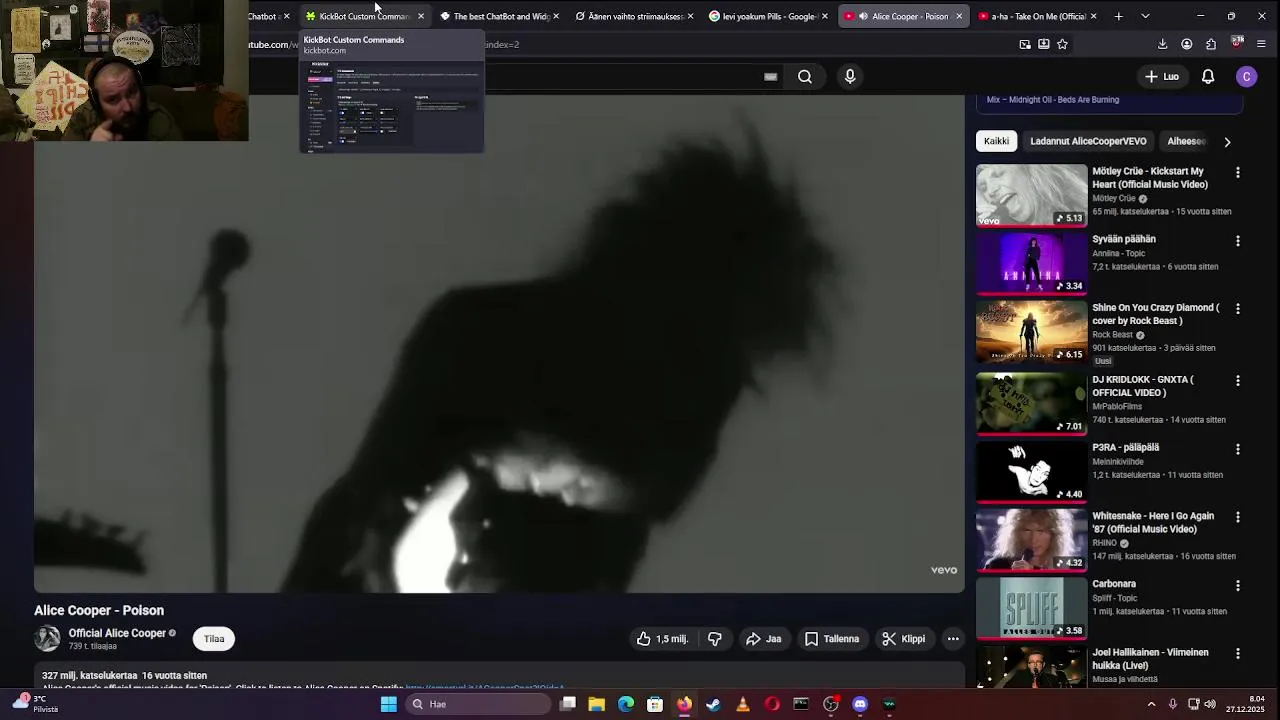
Task: Bookmark this page with the star icon
Action: click(1062, 44)
